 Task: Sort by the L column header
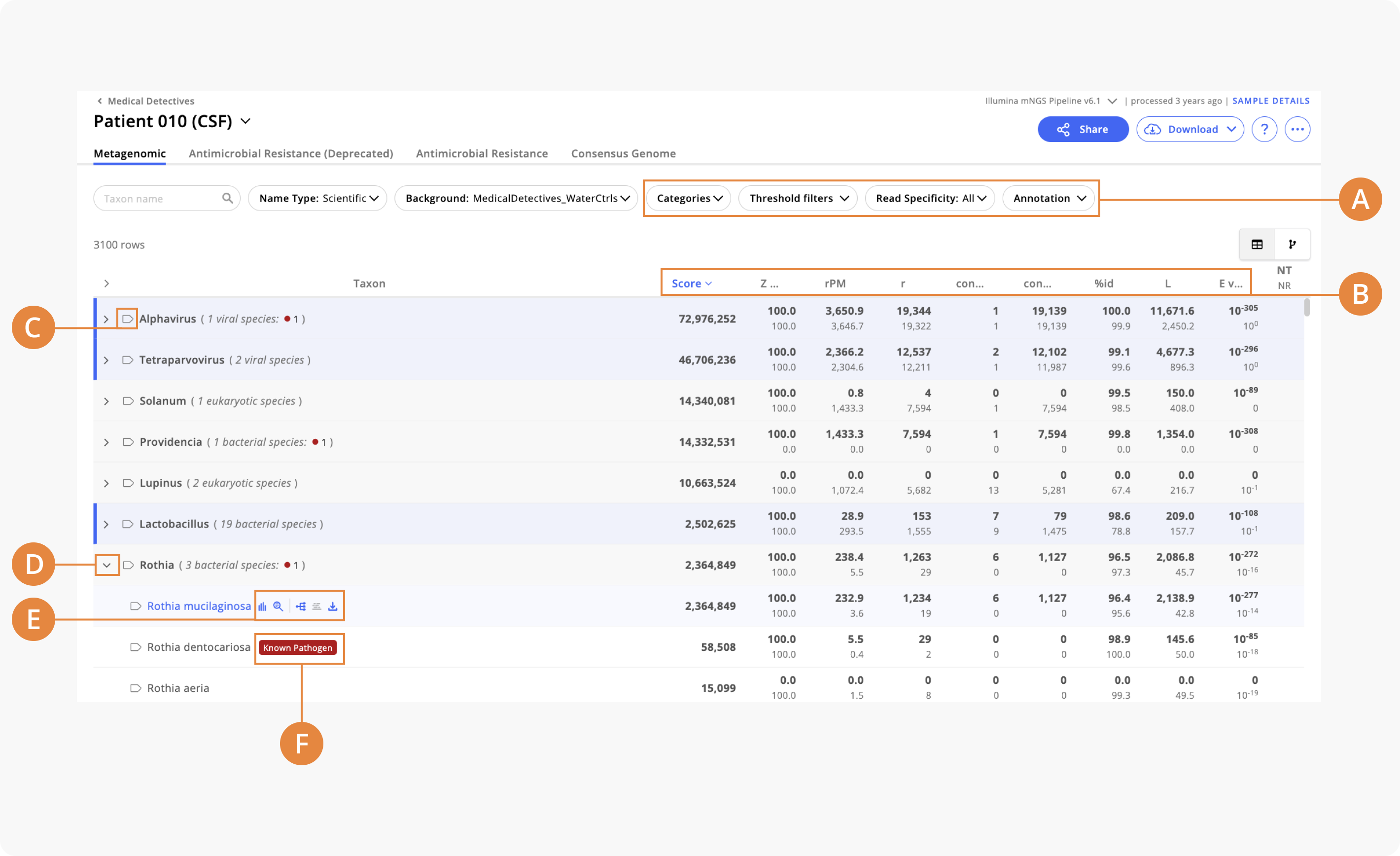click(x=1168, y=283)
